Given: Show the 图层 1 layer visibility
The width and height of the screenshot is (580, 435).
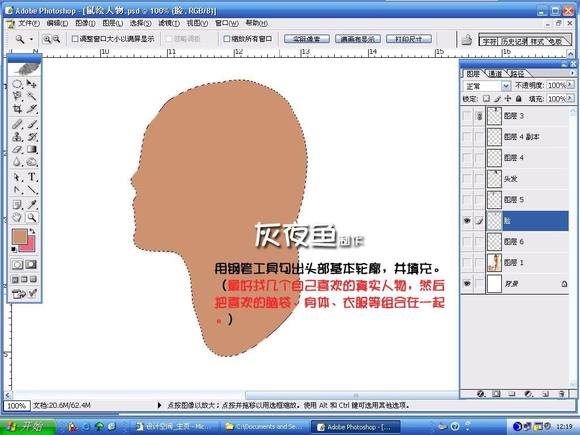Looking at the screenshot, I should (x=467, y=263).
